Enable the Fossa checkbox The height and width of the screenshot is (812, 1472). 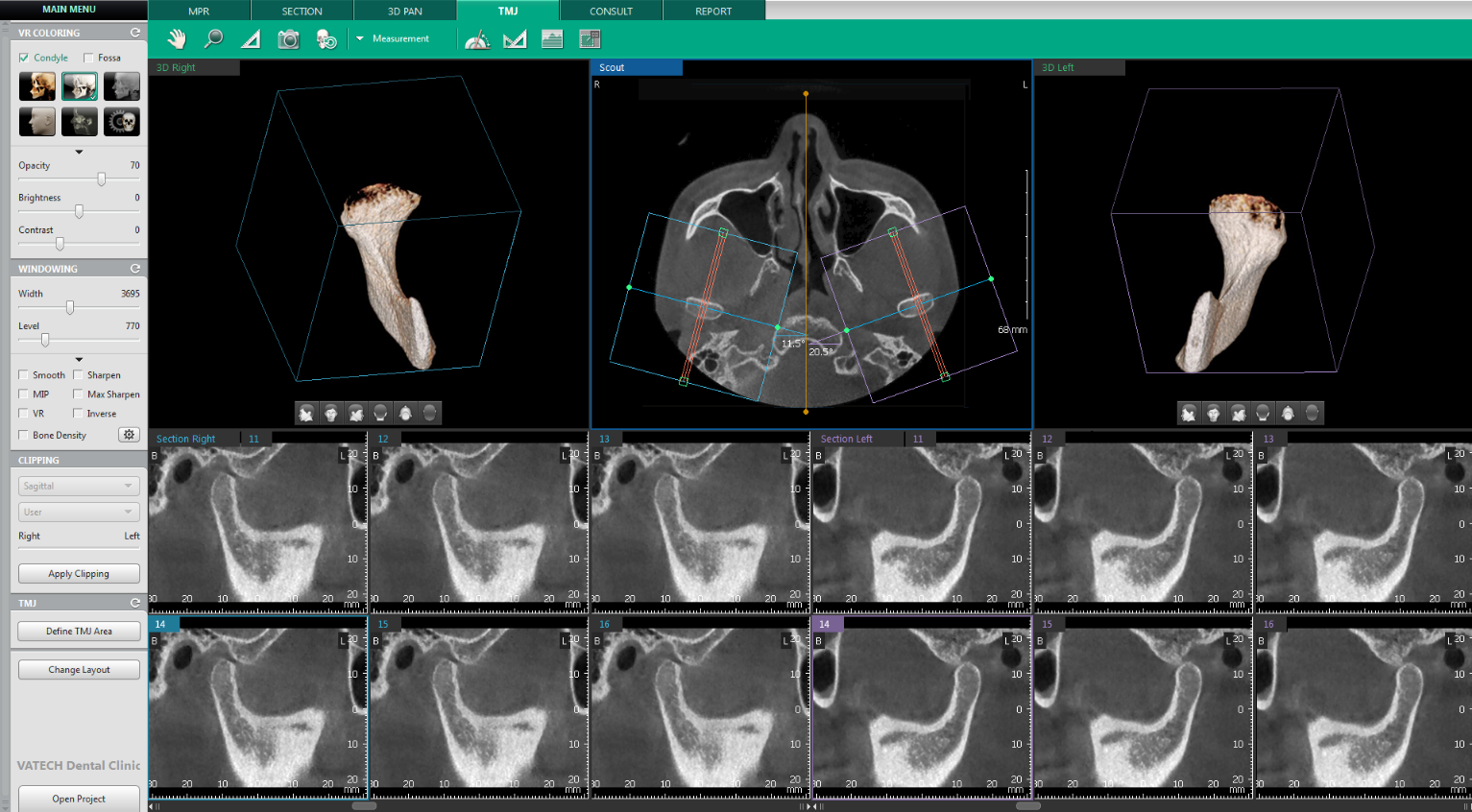[88, 58]
